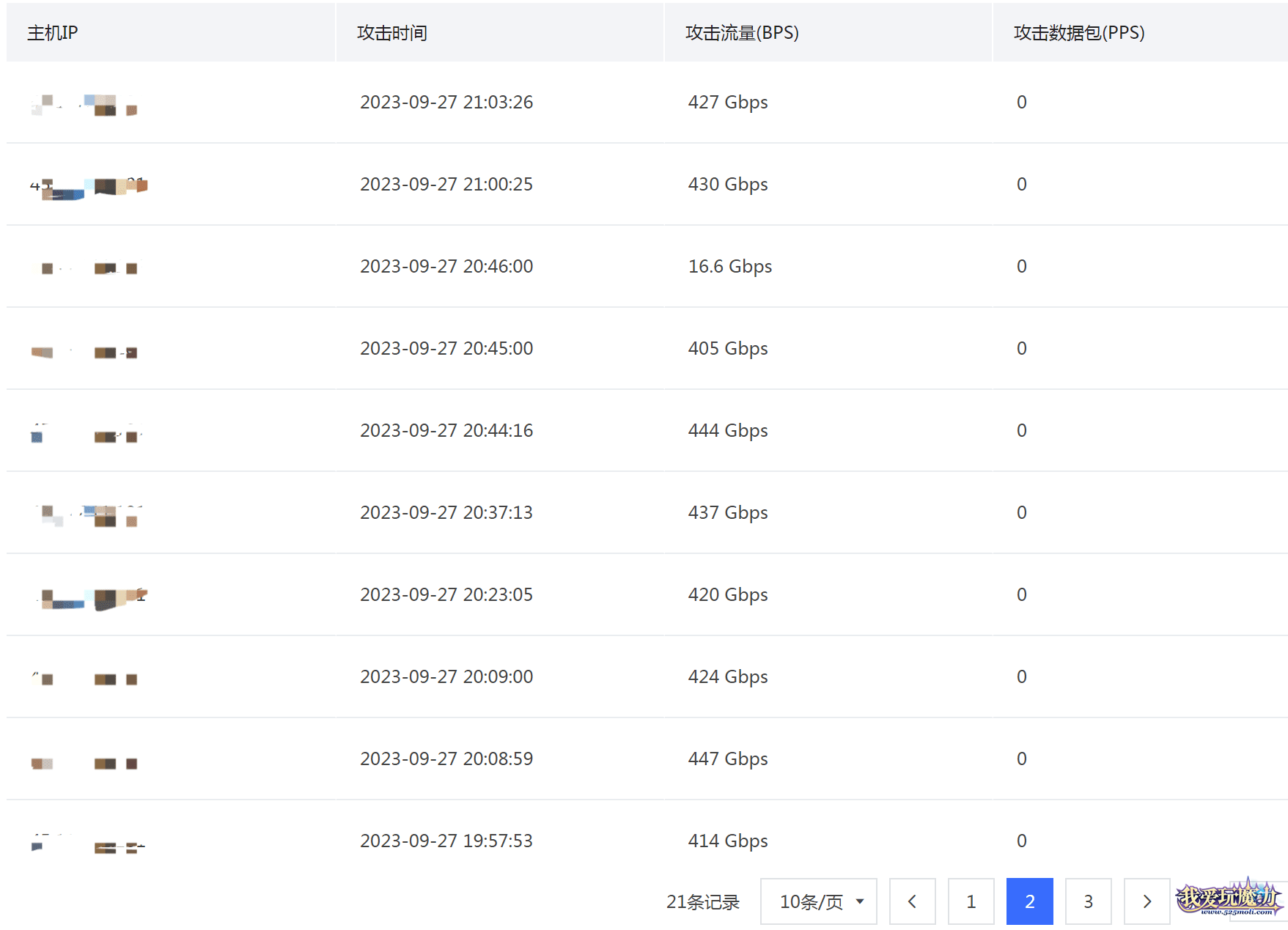Click the 430 Gbps traffic value

point(728,185)
